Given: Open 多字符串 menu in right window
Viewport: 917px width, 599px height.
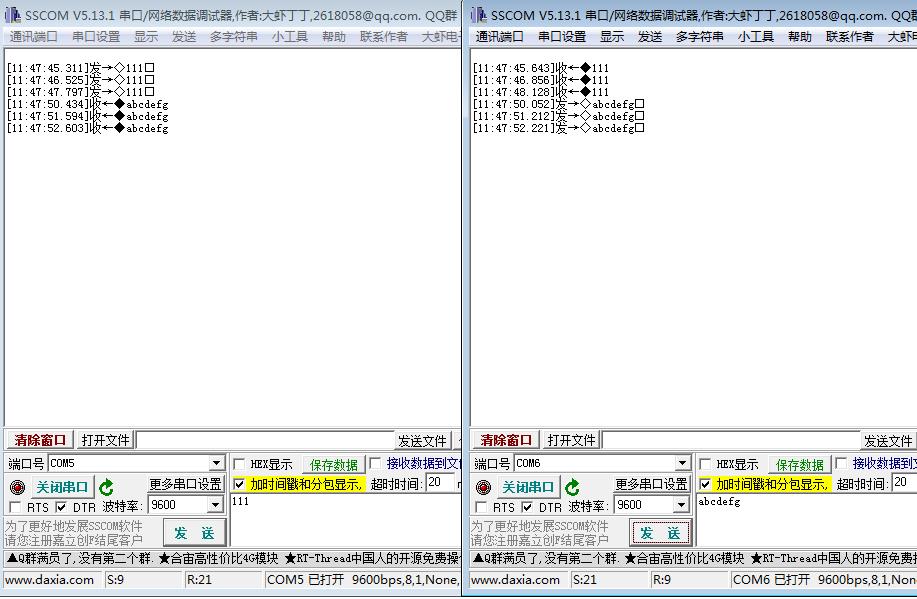Looking at the screenshot, I should pyautogui.click(x=699, y=37).
